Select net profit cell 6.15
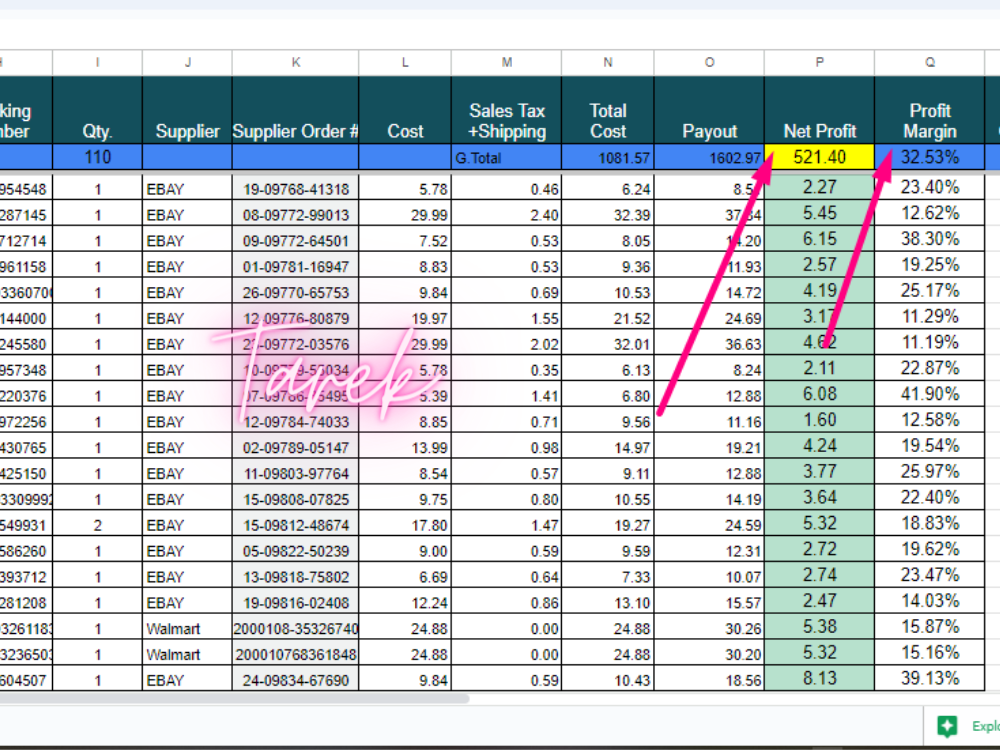Viewport: 1000px width, 750px height. click(820, 240)
